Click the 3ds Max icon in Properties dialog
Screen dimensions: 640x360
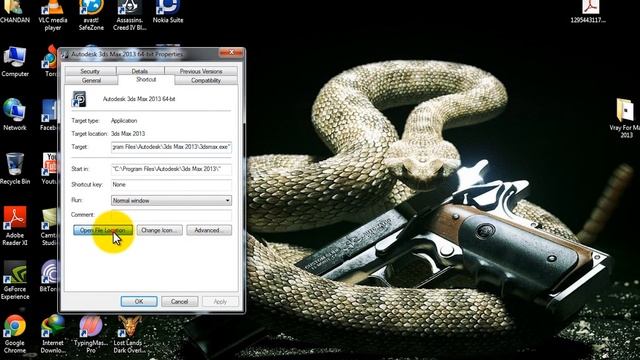click(79, 99)
